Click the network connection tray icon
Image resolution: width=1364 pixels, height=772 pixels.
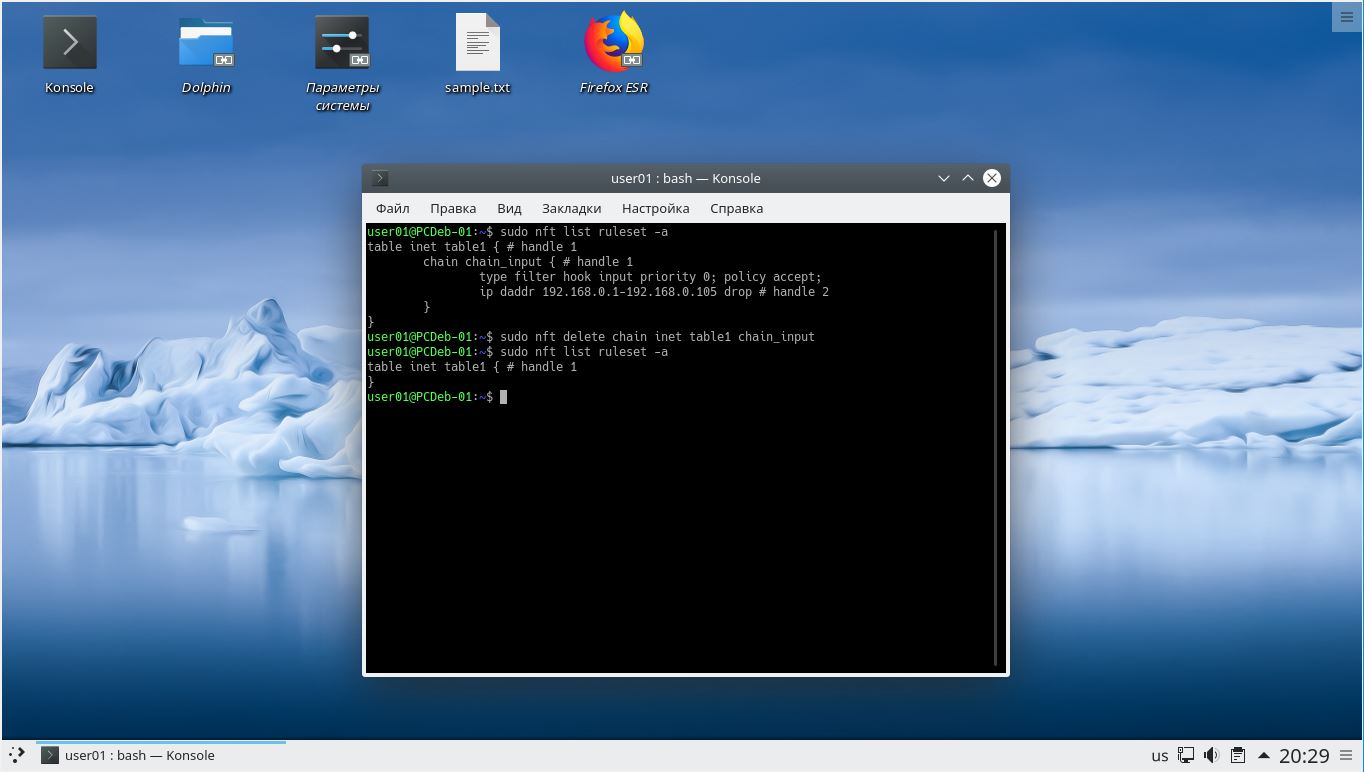coord(1186,755)
